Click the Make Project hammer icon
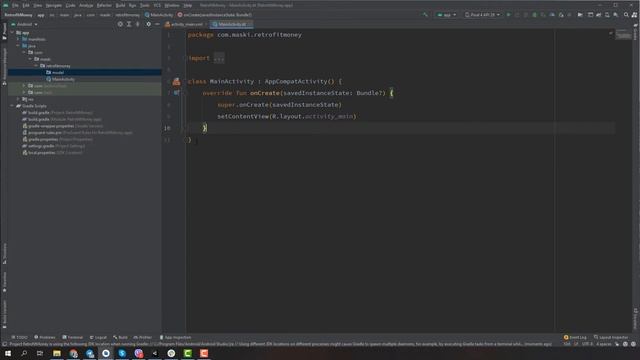Screen dimensions: 640x360 [425, 15]
